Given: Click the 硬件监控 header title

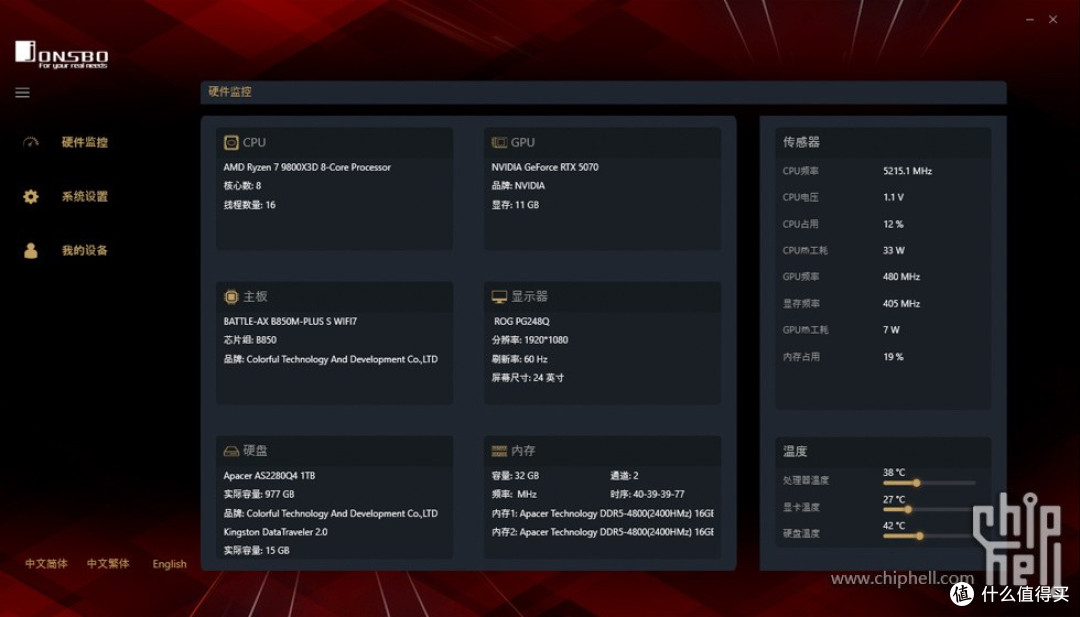Looking at the screenshot, I should pos(230,92).
